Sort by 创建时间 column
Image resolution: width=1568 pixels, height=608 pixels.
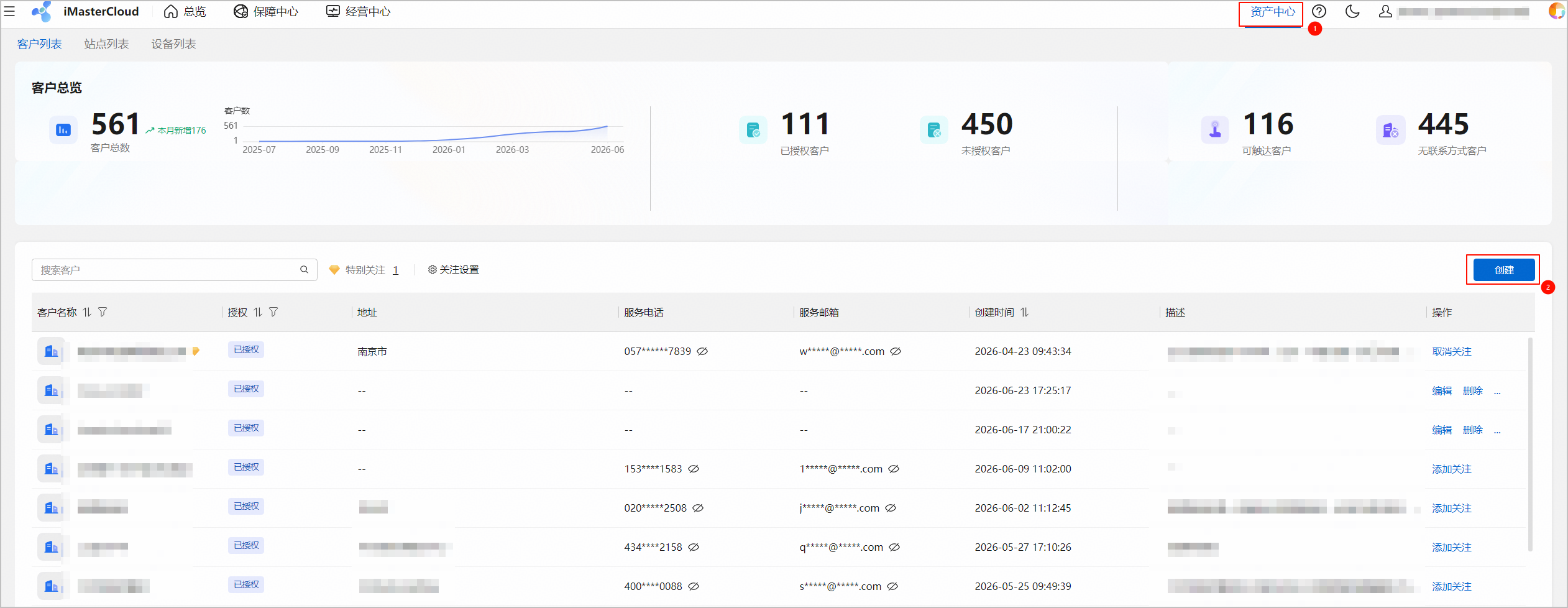1024,312
